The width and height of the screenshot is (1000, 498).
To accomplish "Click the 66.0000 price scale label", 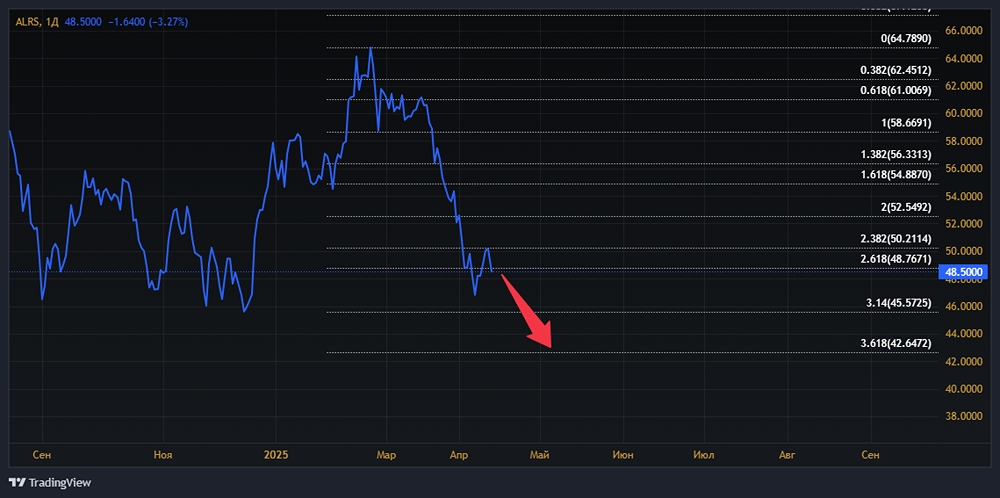I will pos(962,31).
